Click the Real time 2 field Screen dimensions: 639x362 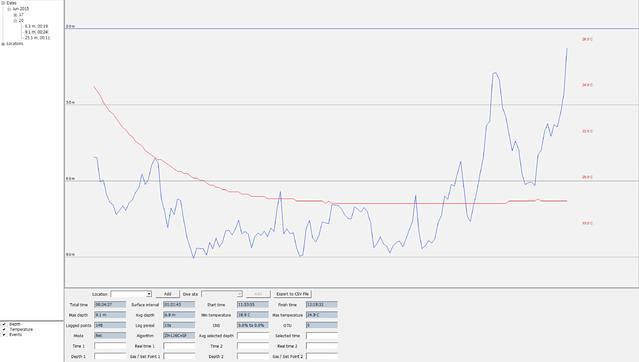(322, 346)
